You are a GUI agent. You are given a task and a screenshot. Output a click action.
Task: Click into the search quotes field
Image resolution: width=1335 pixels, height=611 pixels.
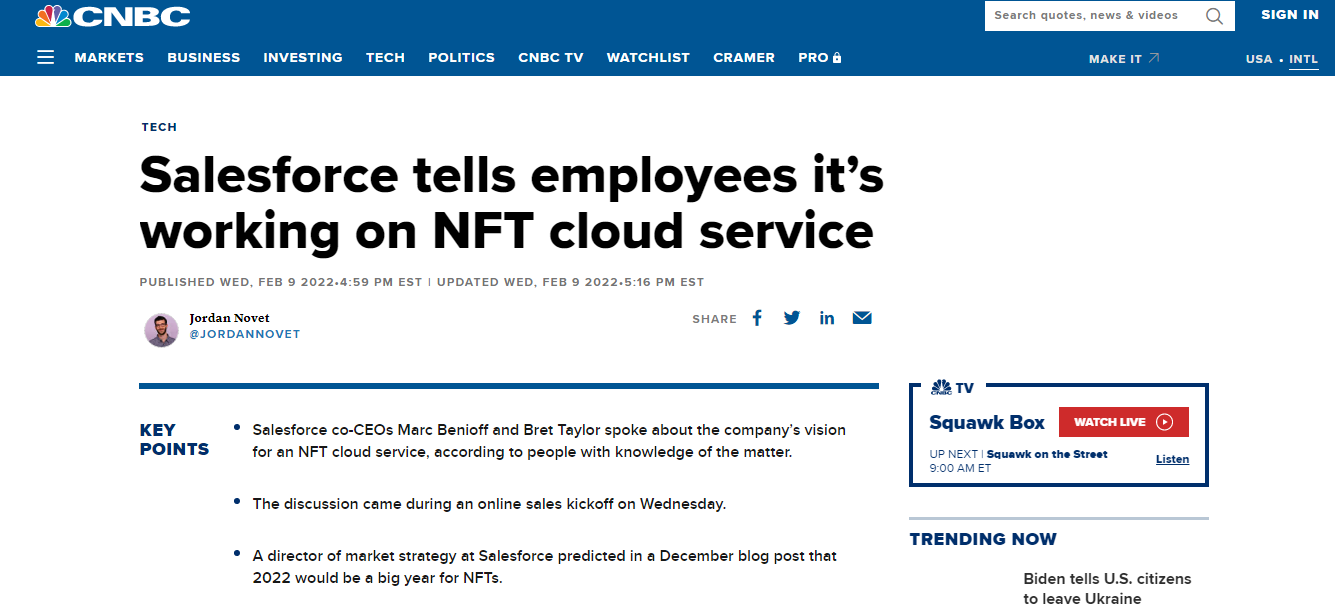1095,16
